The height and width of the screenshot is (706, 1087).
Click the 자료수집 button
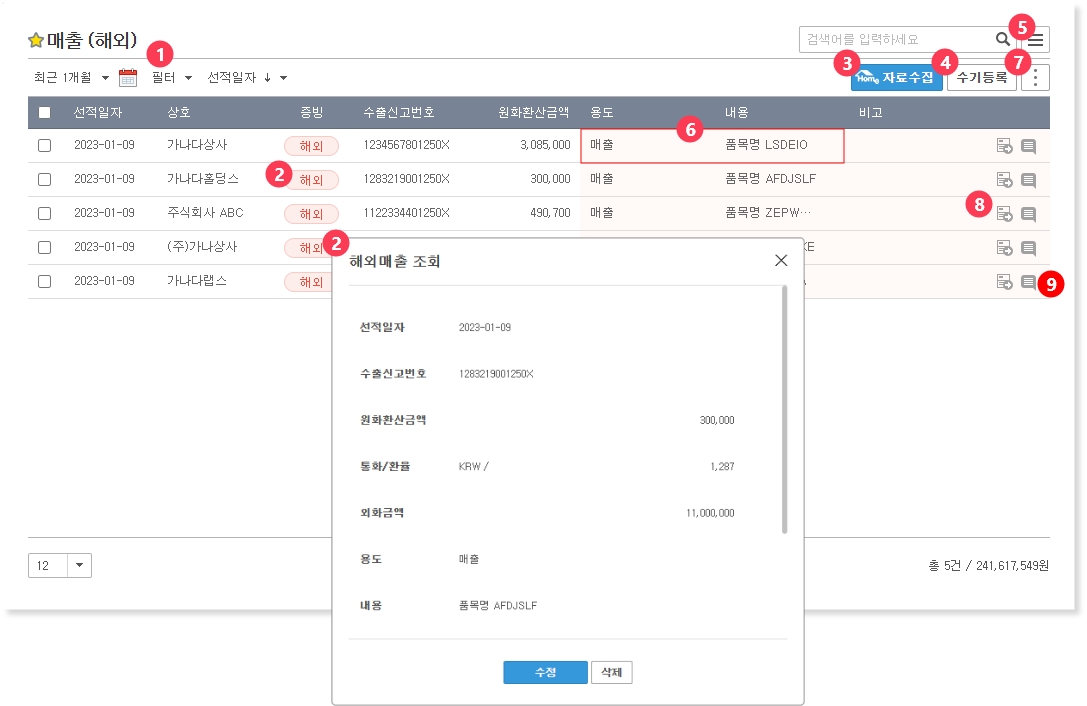click(896, 77)
